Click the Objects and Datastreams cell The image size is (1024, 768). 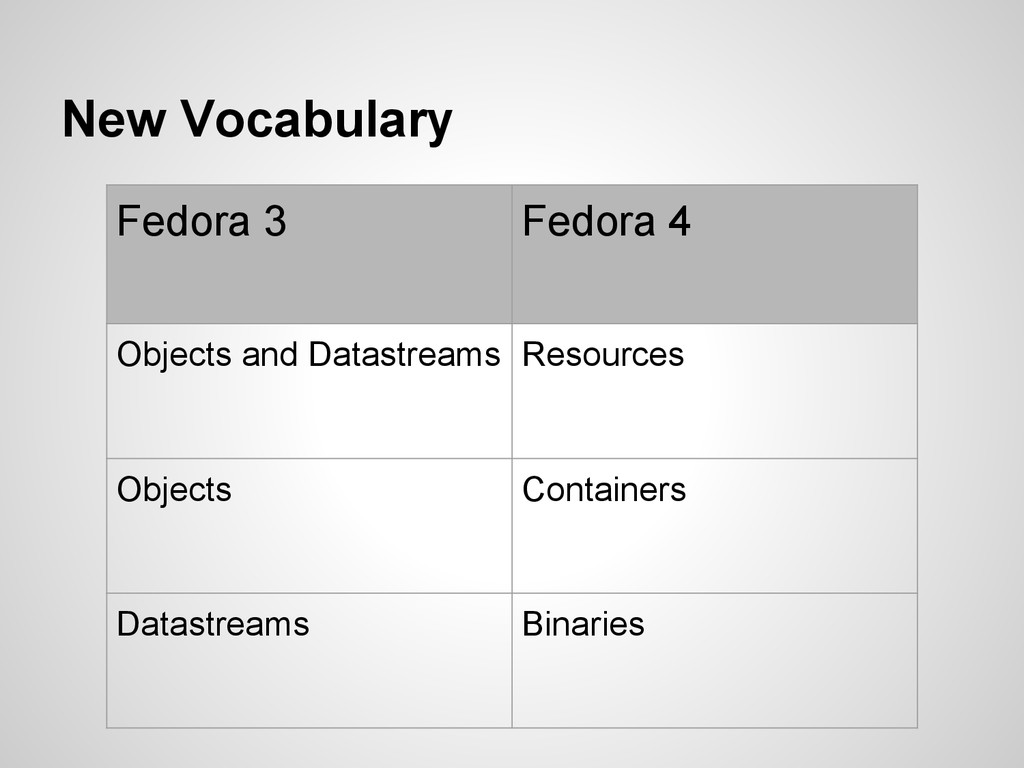tap(310, 391)
